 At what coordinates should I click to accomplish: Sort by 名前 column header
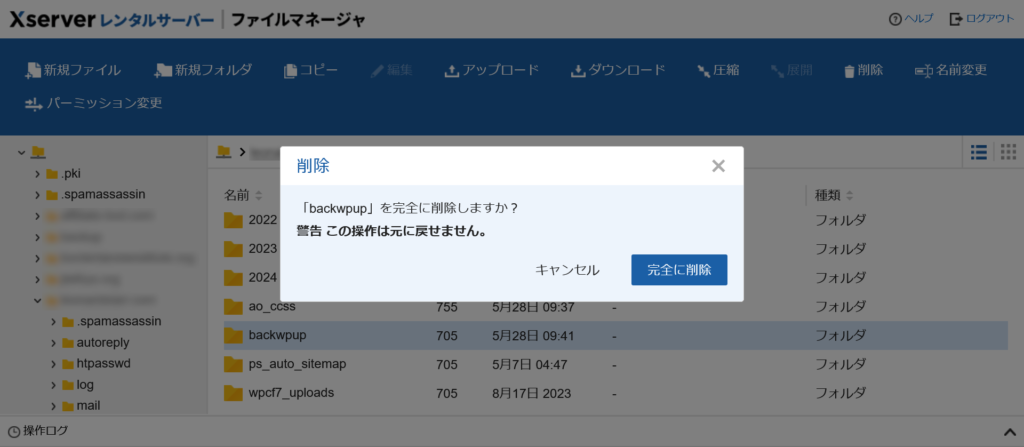point(243,195)
